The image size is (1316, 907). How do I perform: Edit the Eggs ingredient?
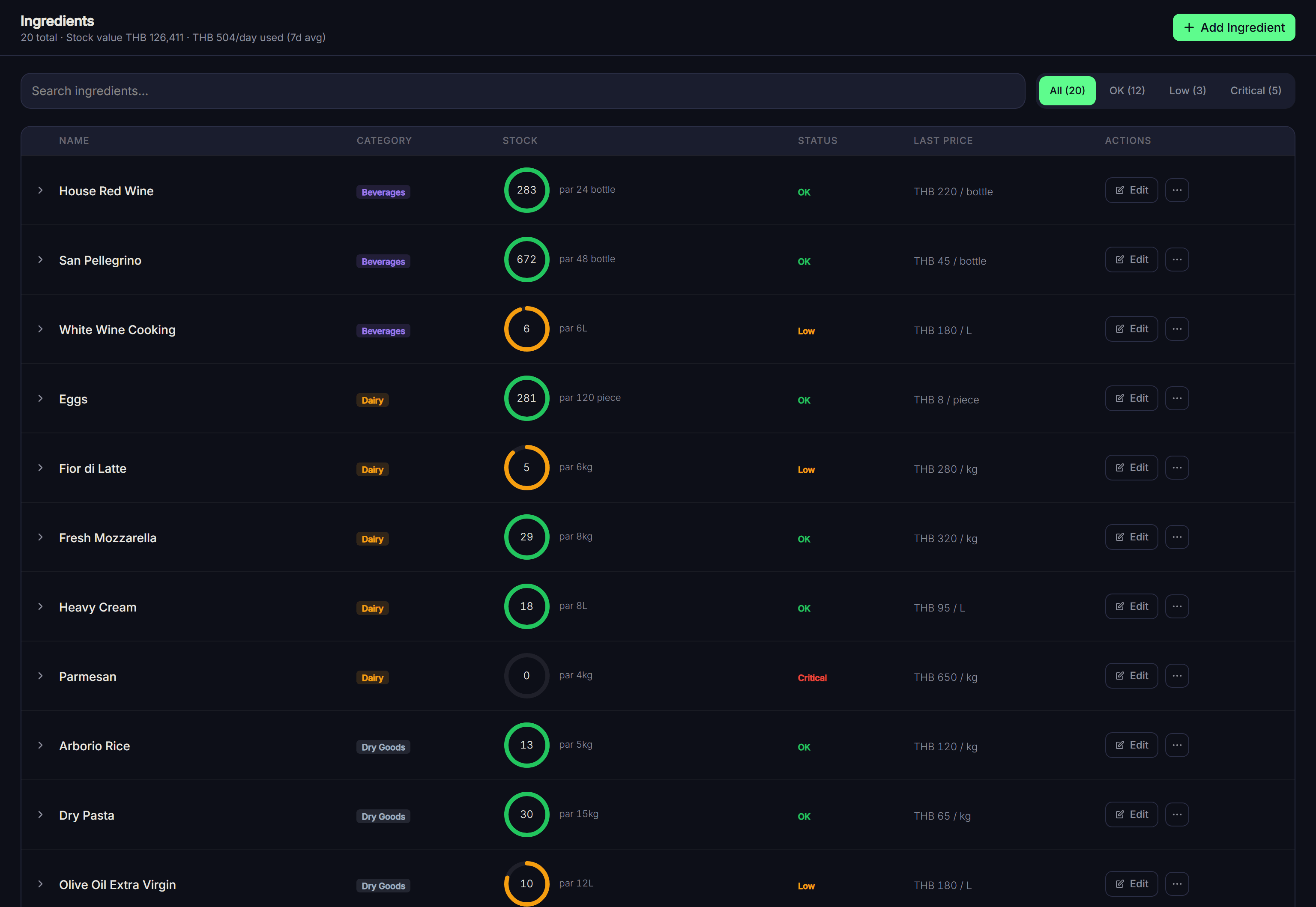pos(1131,398)
